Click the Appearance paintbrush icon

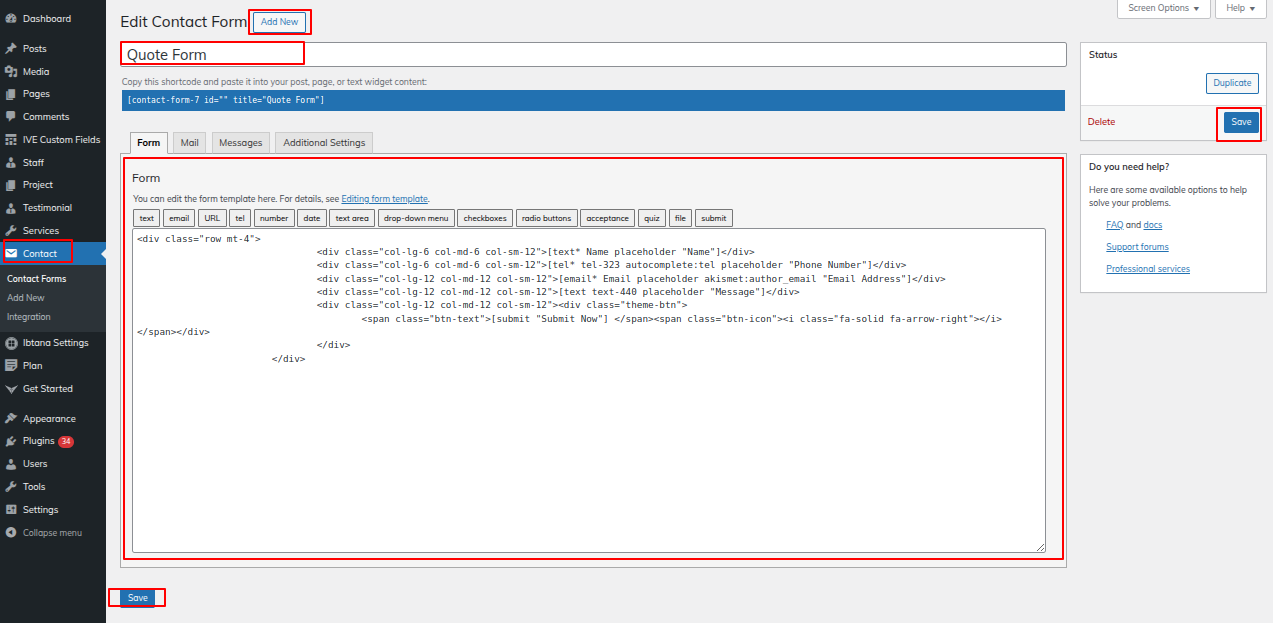[11, 419]
